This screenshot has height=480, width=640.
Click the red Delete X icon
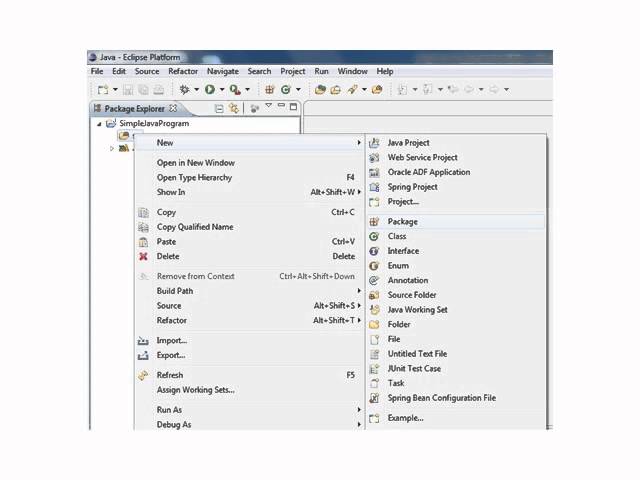[x=143, y=256]
